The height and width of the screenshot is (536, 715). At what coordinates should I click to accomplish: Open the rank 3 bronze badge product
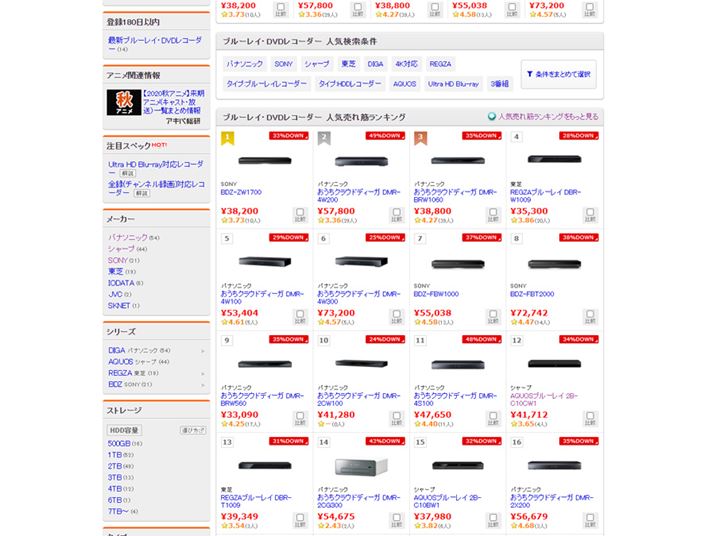coord(420,138)
